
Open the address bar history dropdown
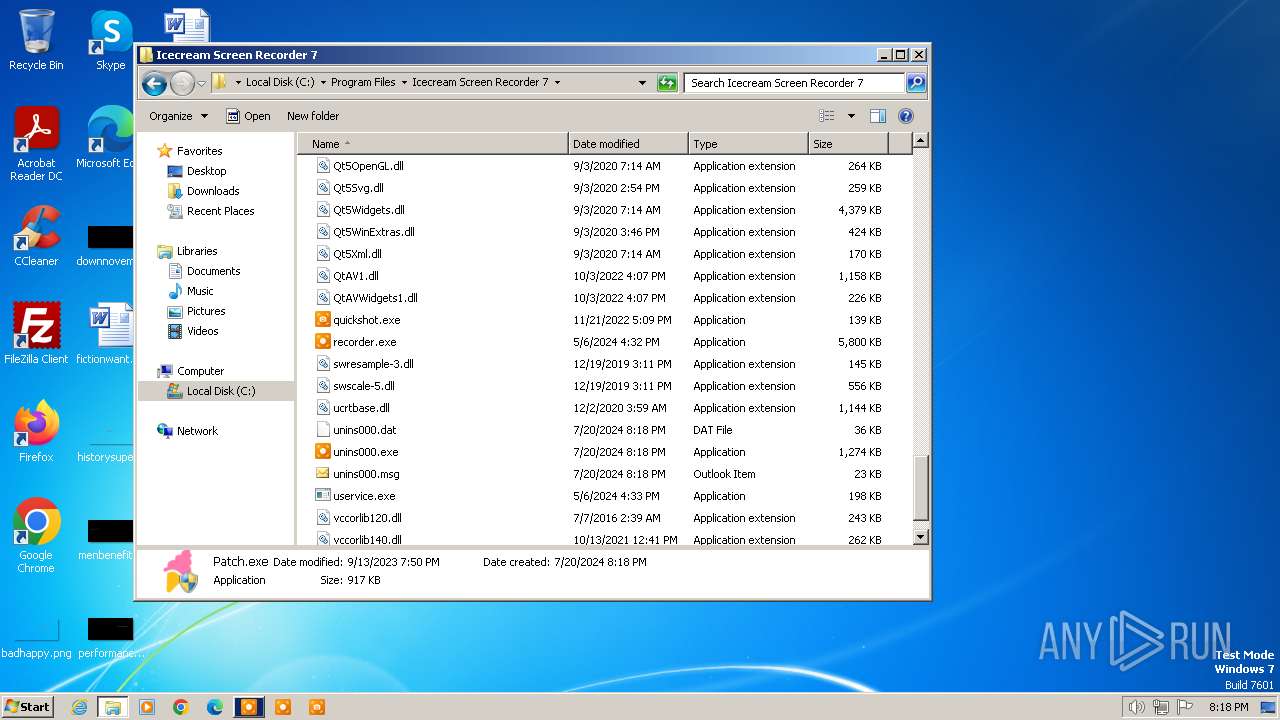pos(642,83)
